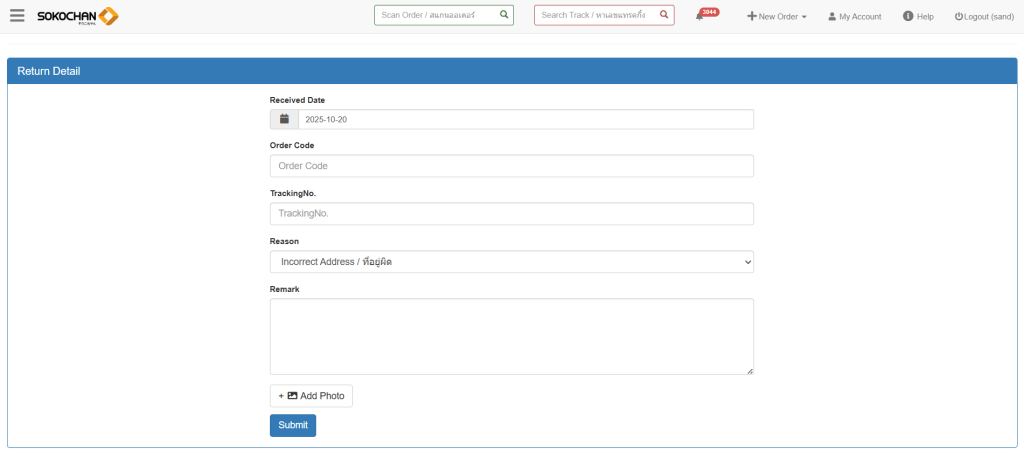Click the My Account person icon
The image size is (1024, 466).
point(832,17)
